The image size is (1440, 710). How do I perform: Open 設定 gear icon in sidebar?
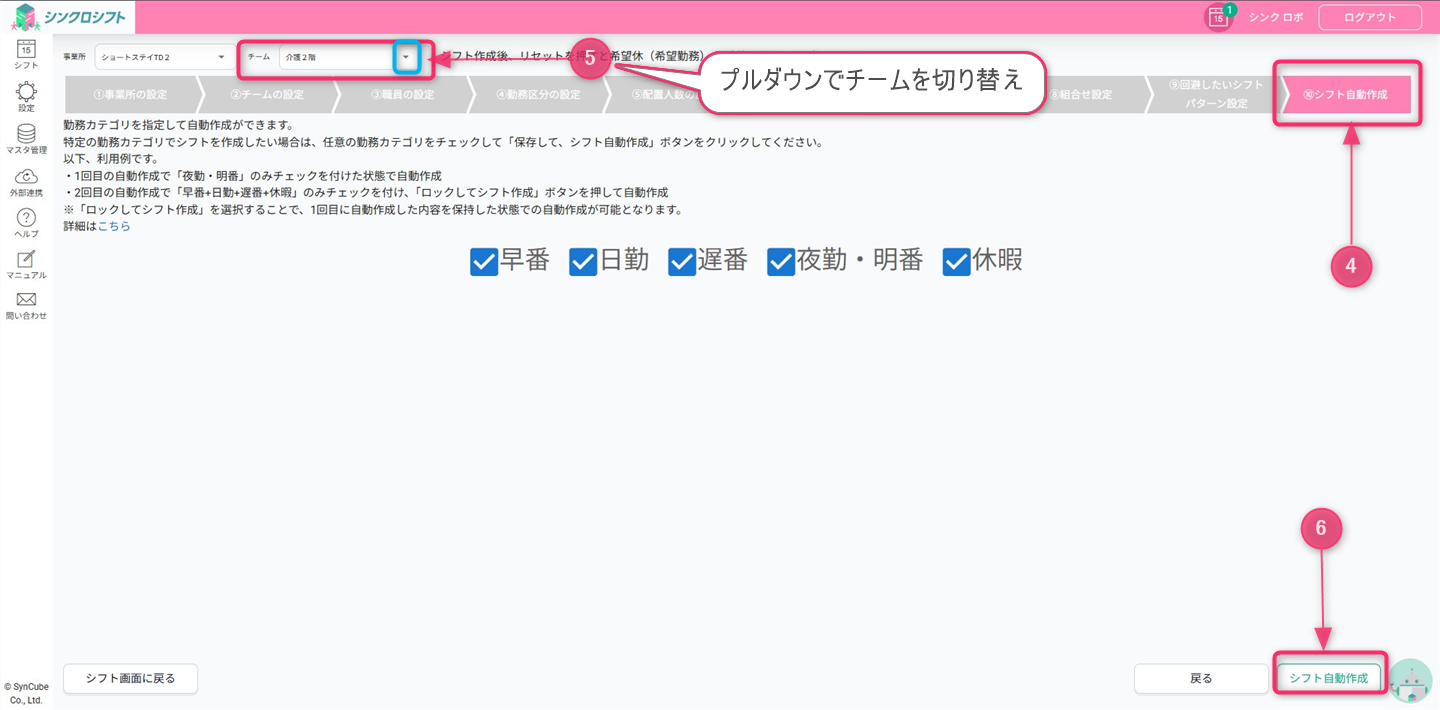[26, 92]
